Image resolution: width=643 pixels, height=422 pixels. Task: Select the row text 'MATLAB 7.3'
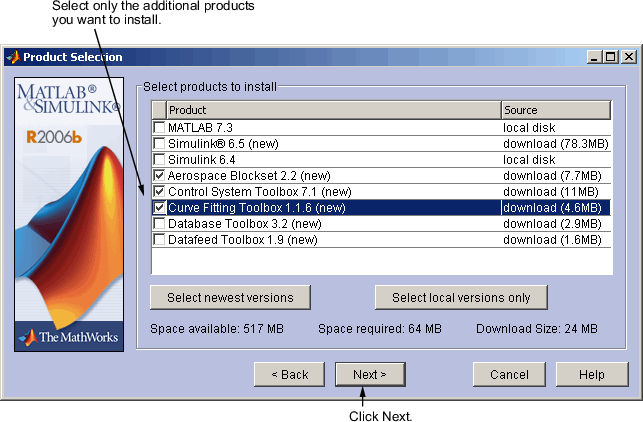pos(201,128)
